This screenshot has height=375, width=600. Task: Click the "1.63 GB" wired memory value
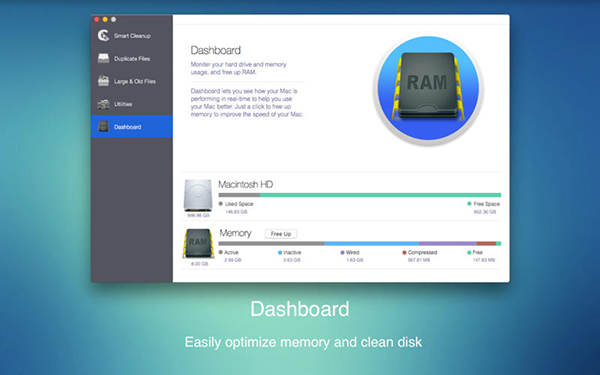(x=354, y=260)
